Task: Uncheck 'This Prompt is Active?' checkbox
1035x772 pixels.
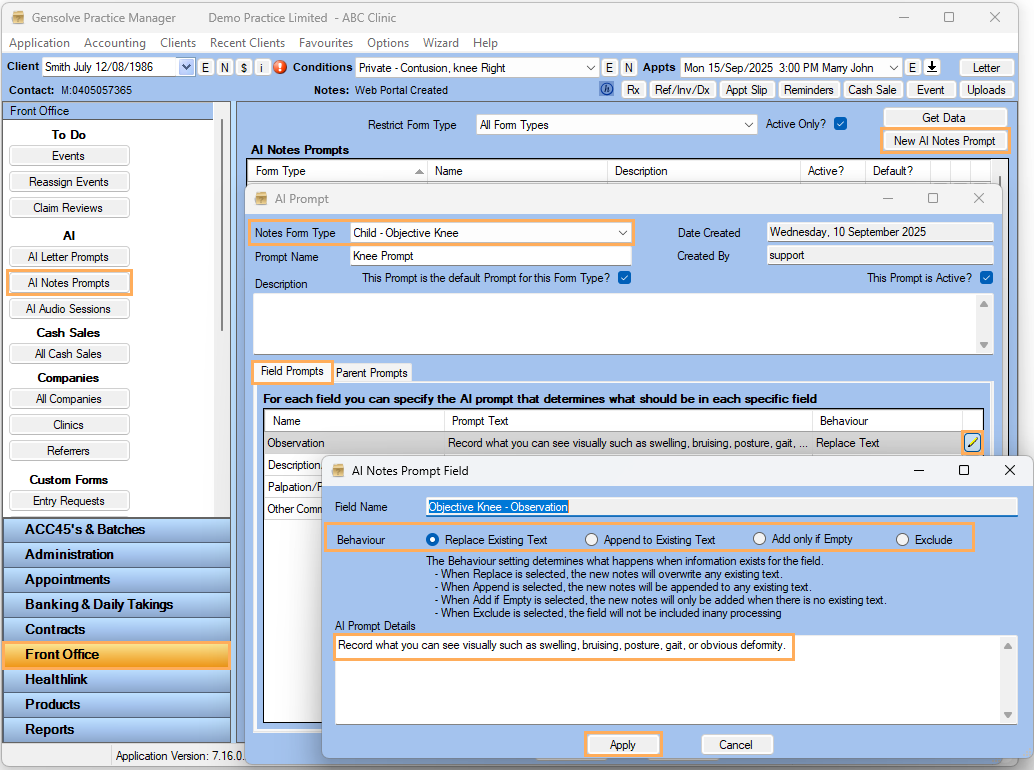Action: point(986,278)
